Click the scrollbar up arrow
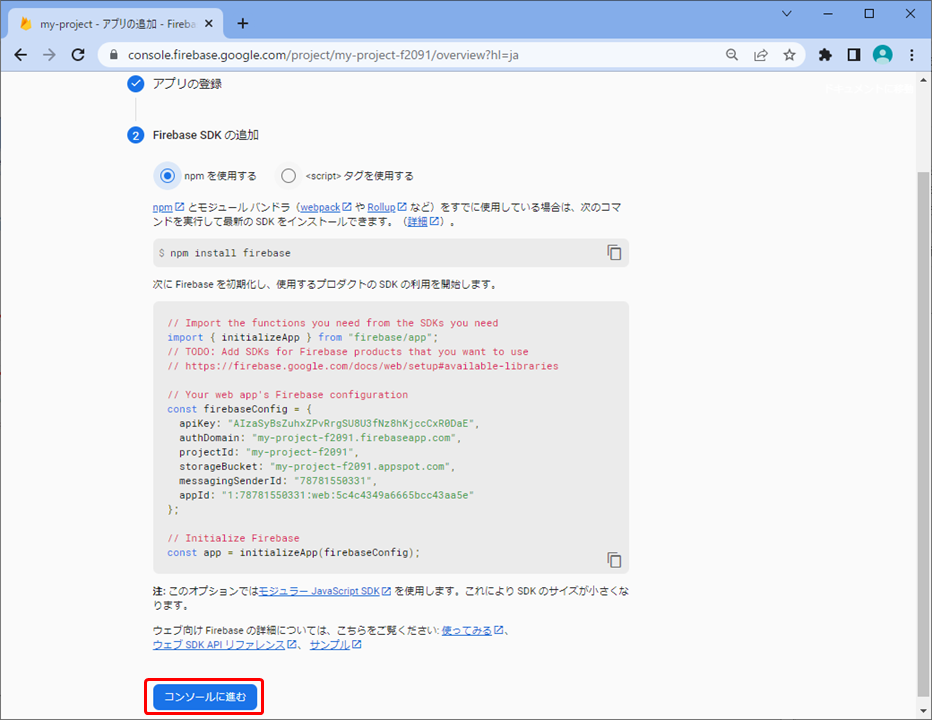Viewport: 932px width, 720px height. pos(923,80)
